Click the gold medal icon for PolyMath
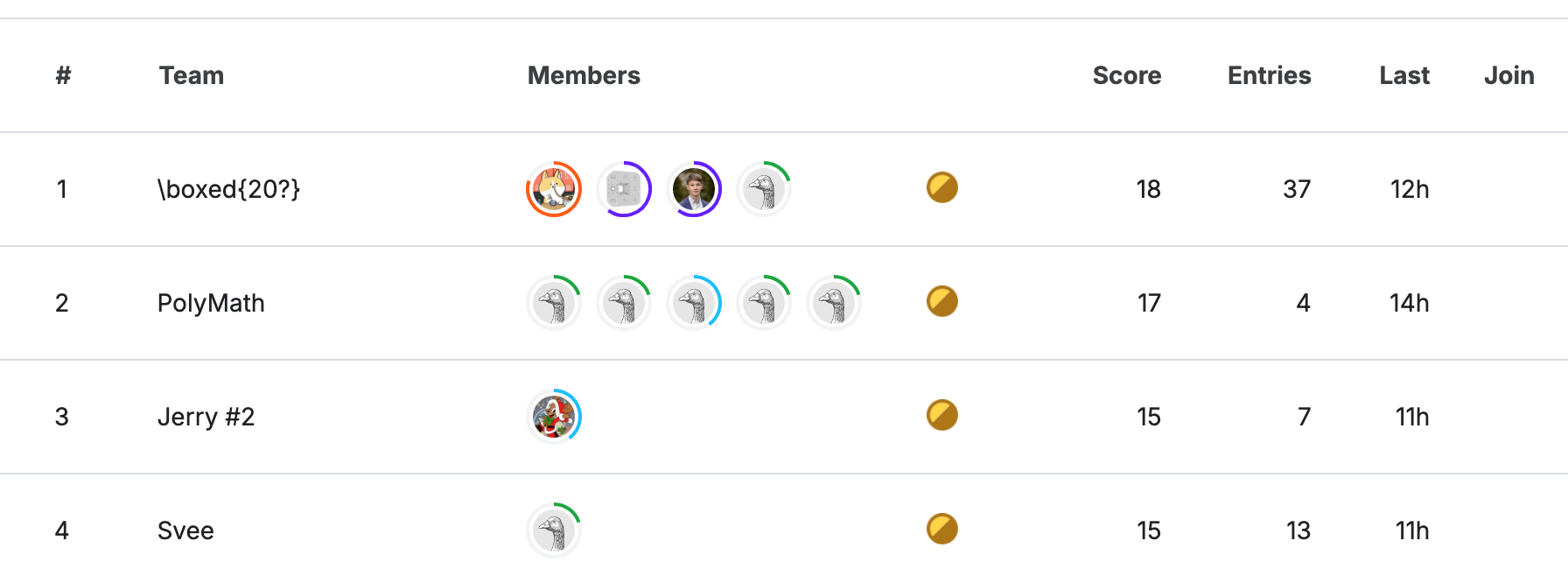Image resolution: width=1568 pixels, height=569 pixels. [x=942, y=301]
